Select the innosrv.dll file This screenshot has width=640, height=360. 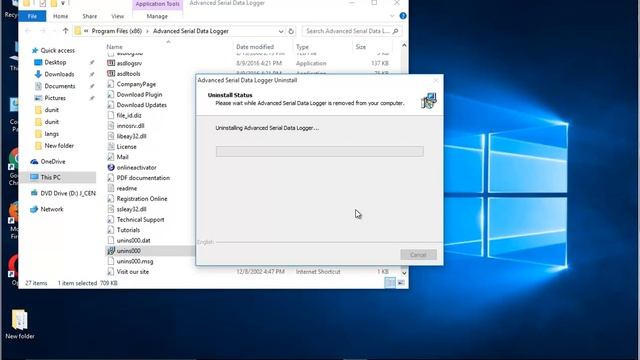(130, 126)
